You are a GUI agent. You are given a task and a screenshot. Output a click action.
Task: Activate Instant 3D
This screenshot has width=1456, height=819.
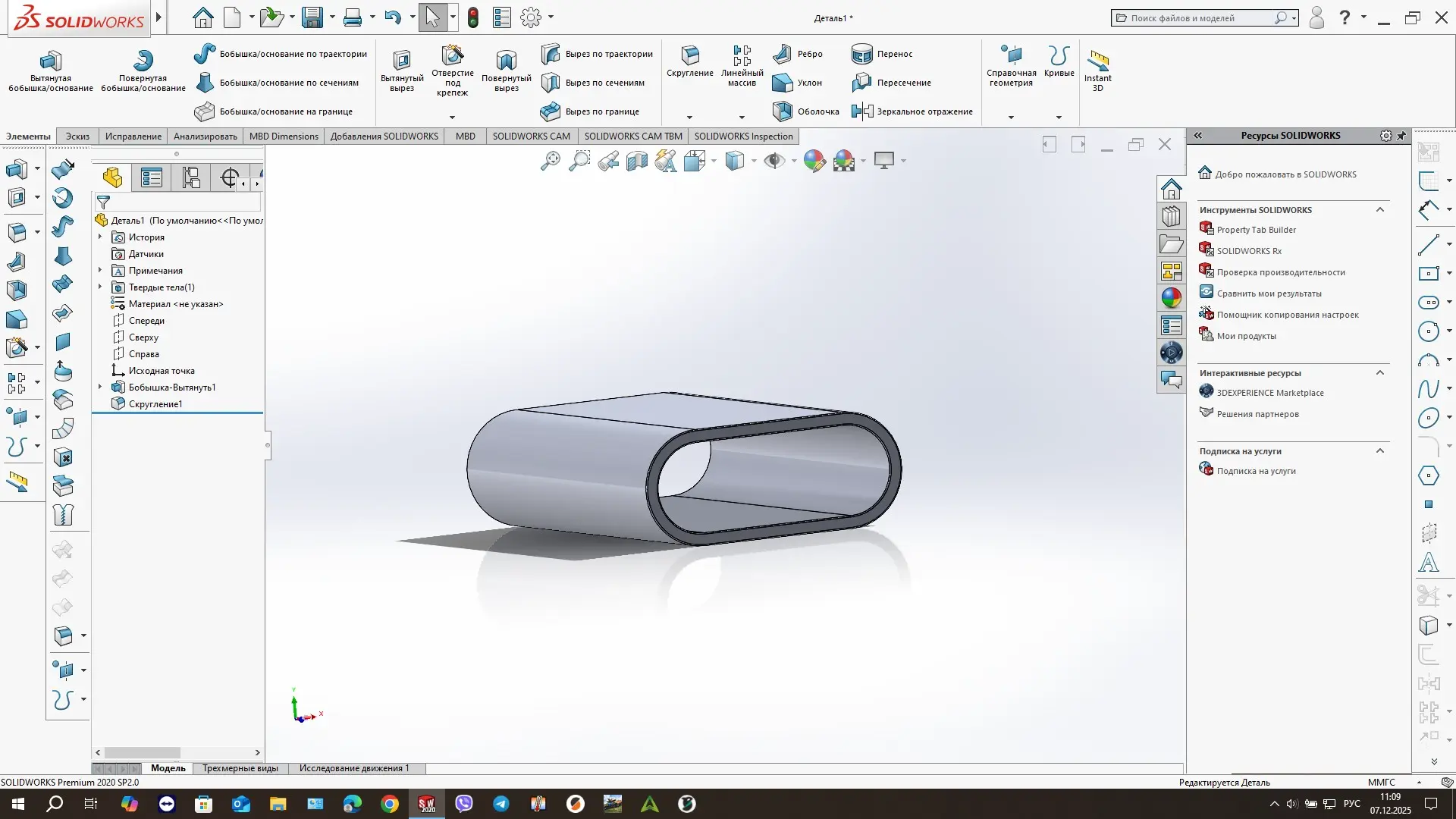pos(1098,71)
